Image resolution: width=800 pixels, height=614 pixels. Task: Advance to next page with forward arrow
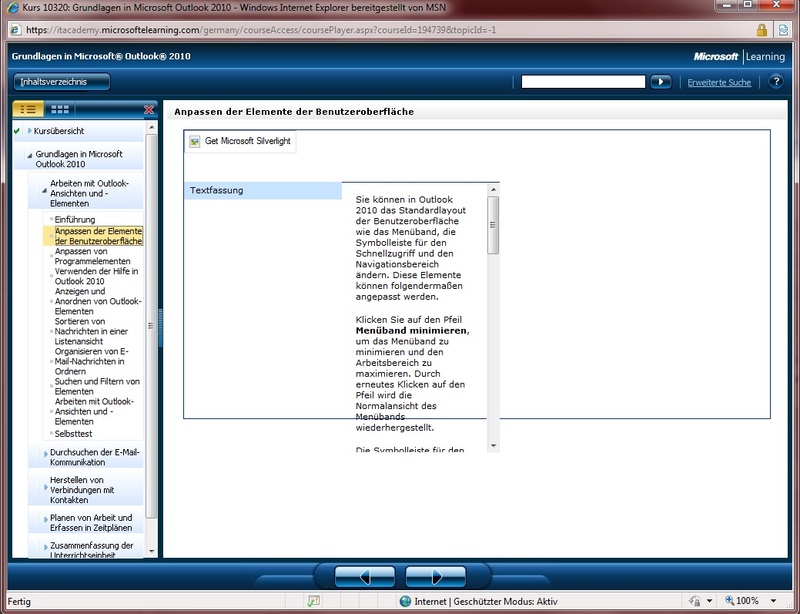[436, 577]
